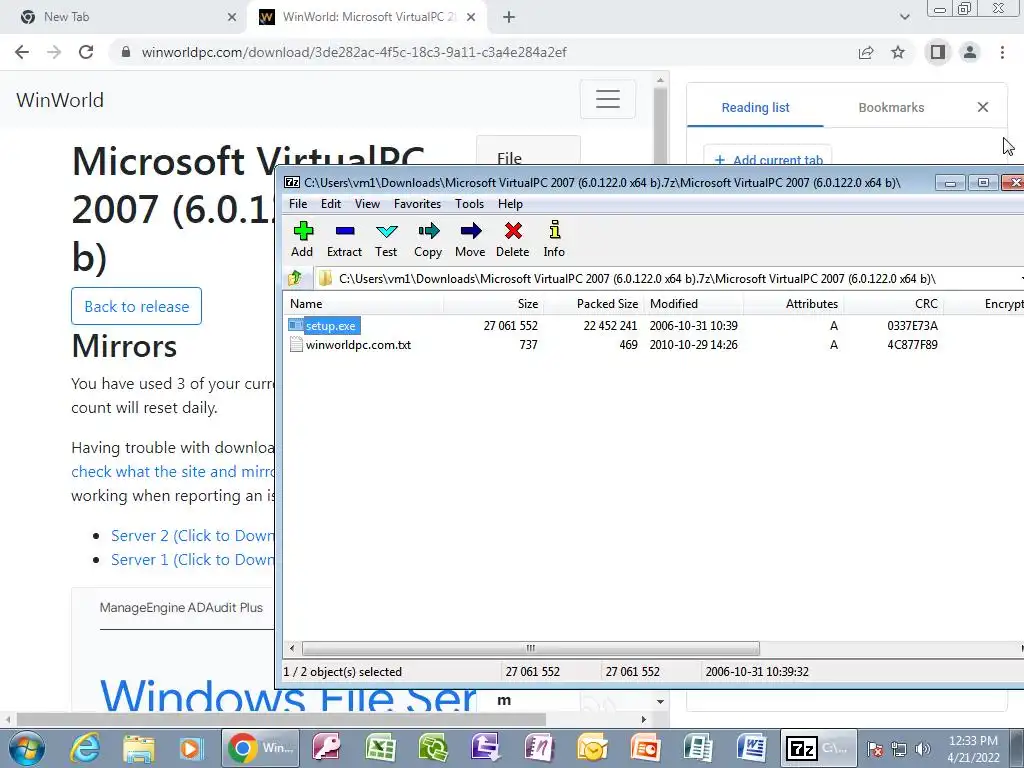
Task: Open a new tab with plus button
Action: 509,18
